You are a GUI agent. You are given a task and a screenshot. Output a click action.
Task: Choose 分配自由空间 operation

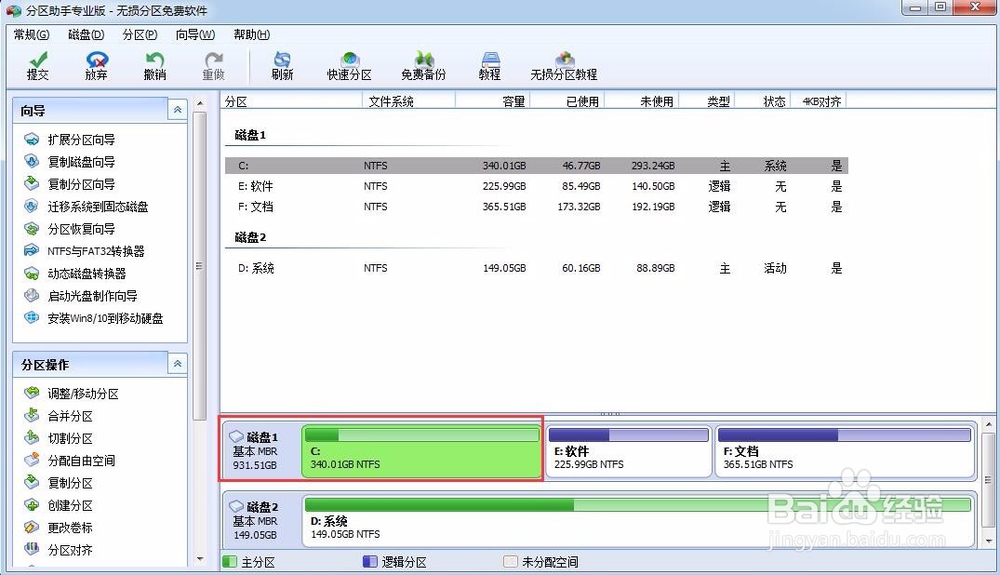pos(70,460)
